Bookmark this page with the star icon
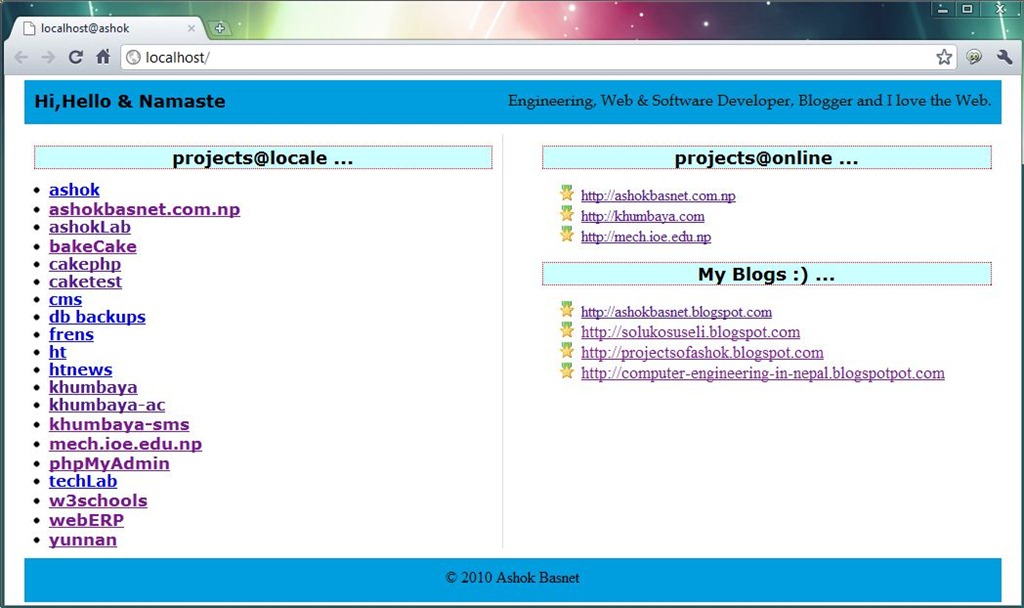This screenshot has height=608, width=1024. click(943, 57)
